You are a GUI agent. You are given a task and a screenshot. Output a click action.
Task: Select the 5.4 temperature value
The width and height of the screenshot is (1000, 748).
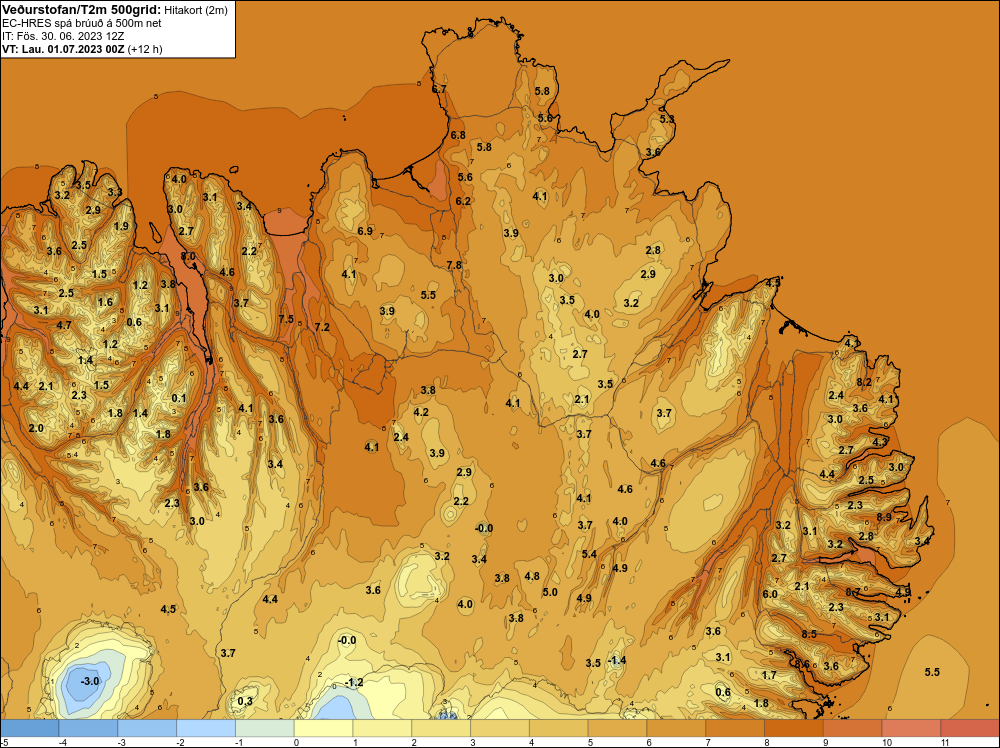click(x=589, y=554)
